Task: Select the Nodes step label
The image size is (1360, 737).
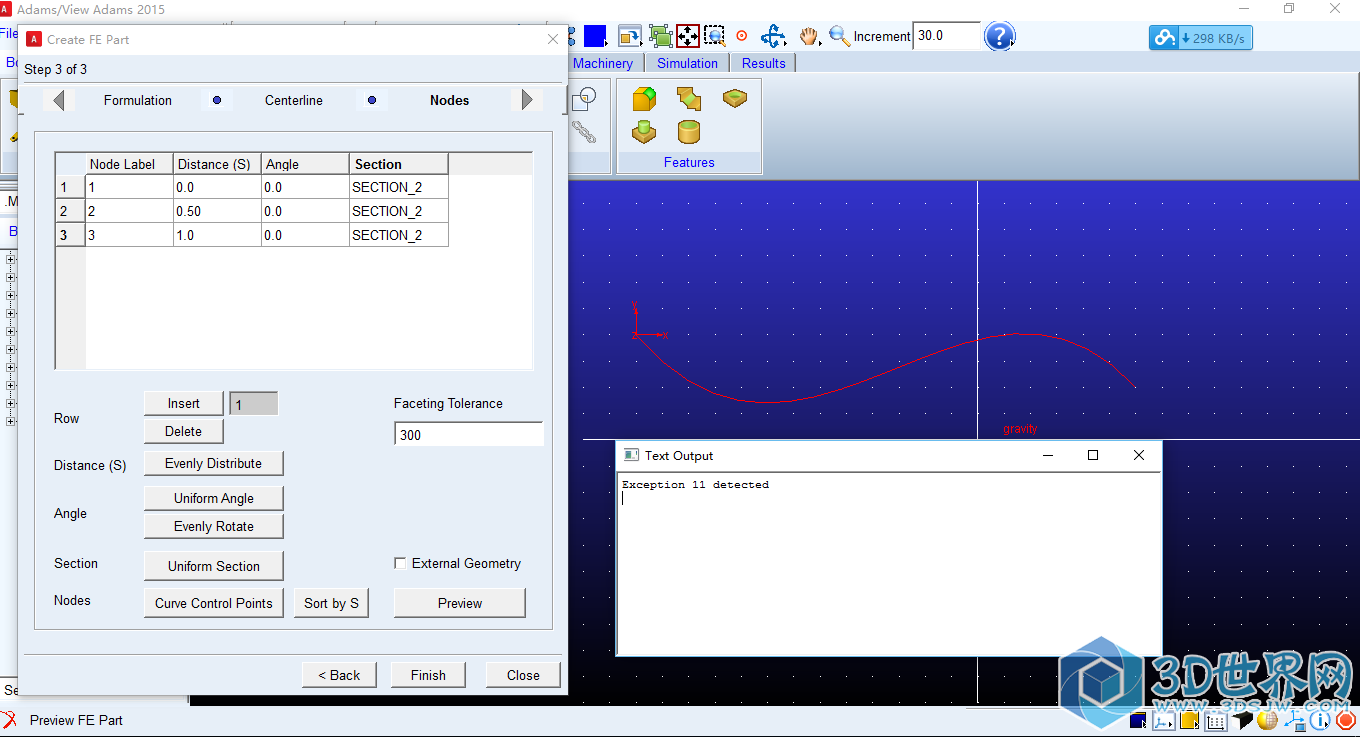Action: (x=450, y=100)
